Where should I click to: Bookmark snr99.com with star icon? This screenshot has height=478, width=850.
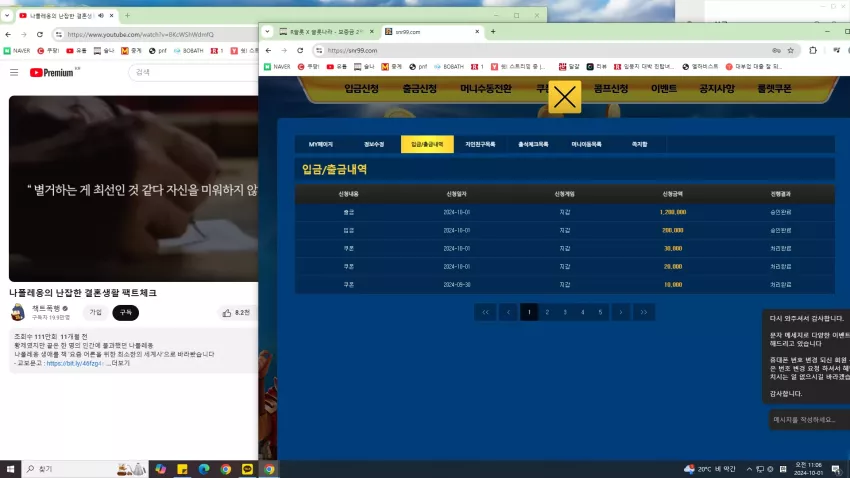click(790, 50)
